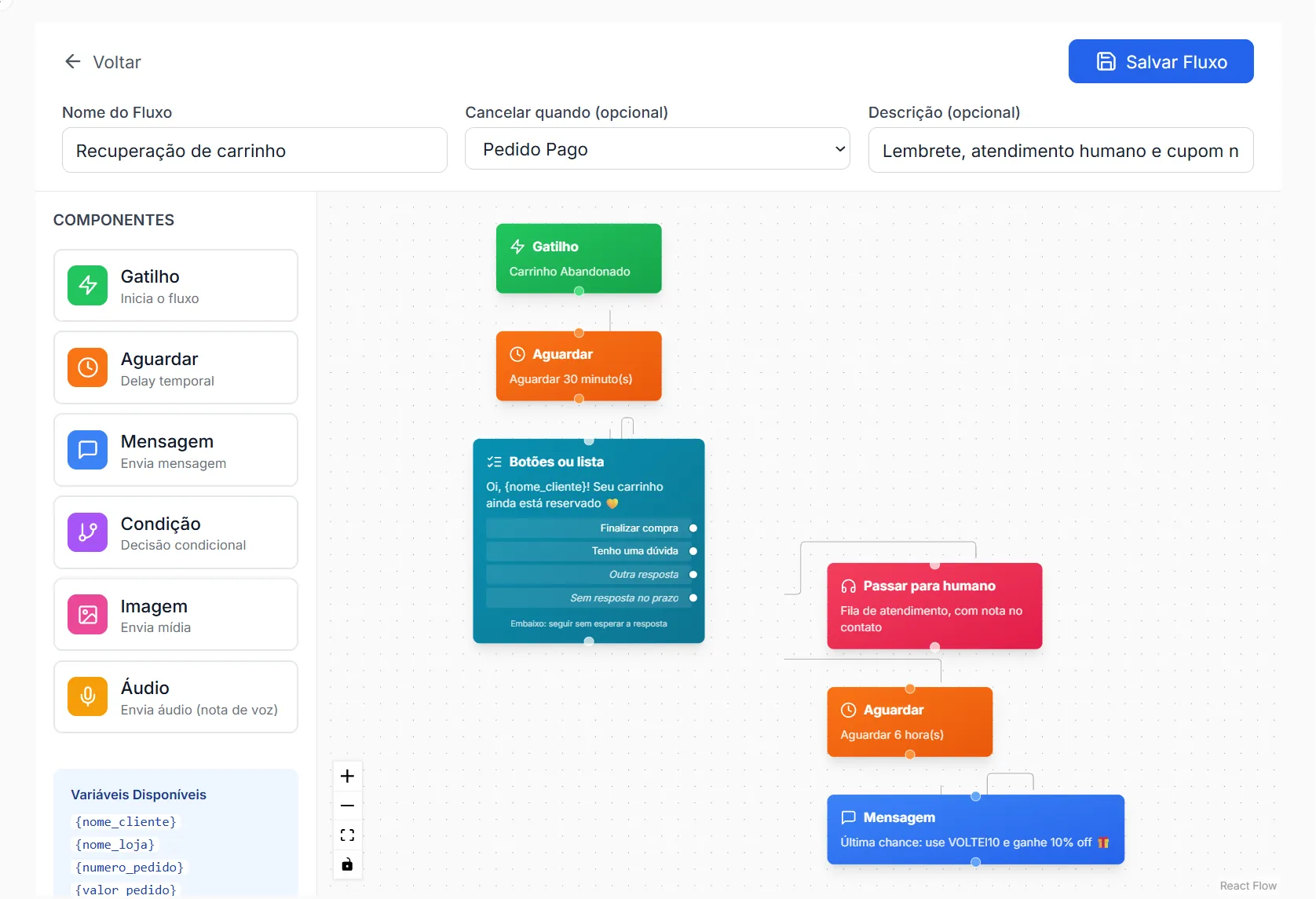Select the Aguardar component card title
This screenshot has height=899, width=1316.
(159, 359)
